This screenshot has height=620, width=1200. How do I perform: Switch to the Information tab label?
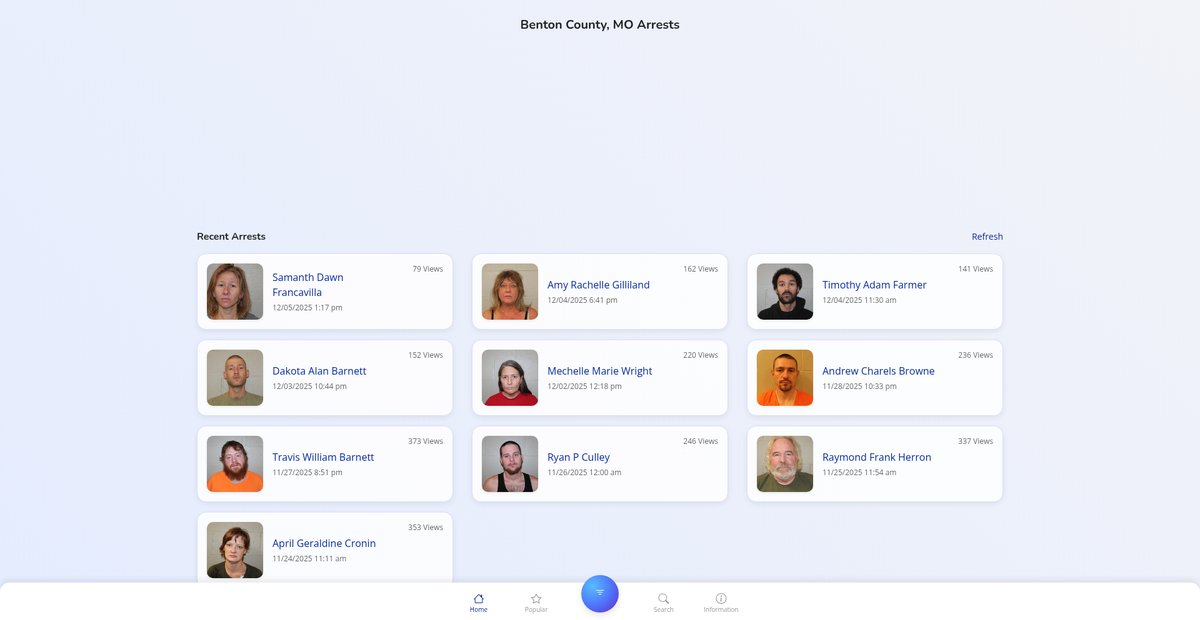[x=721, y=610]
